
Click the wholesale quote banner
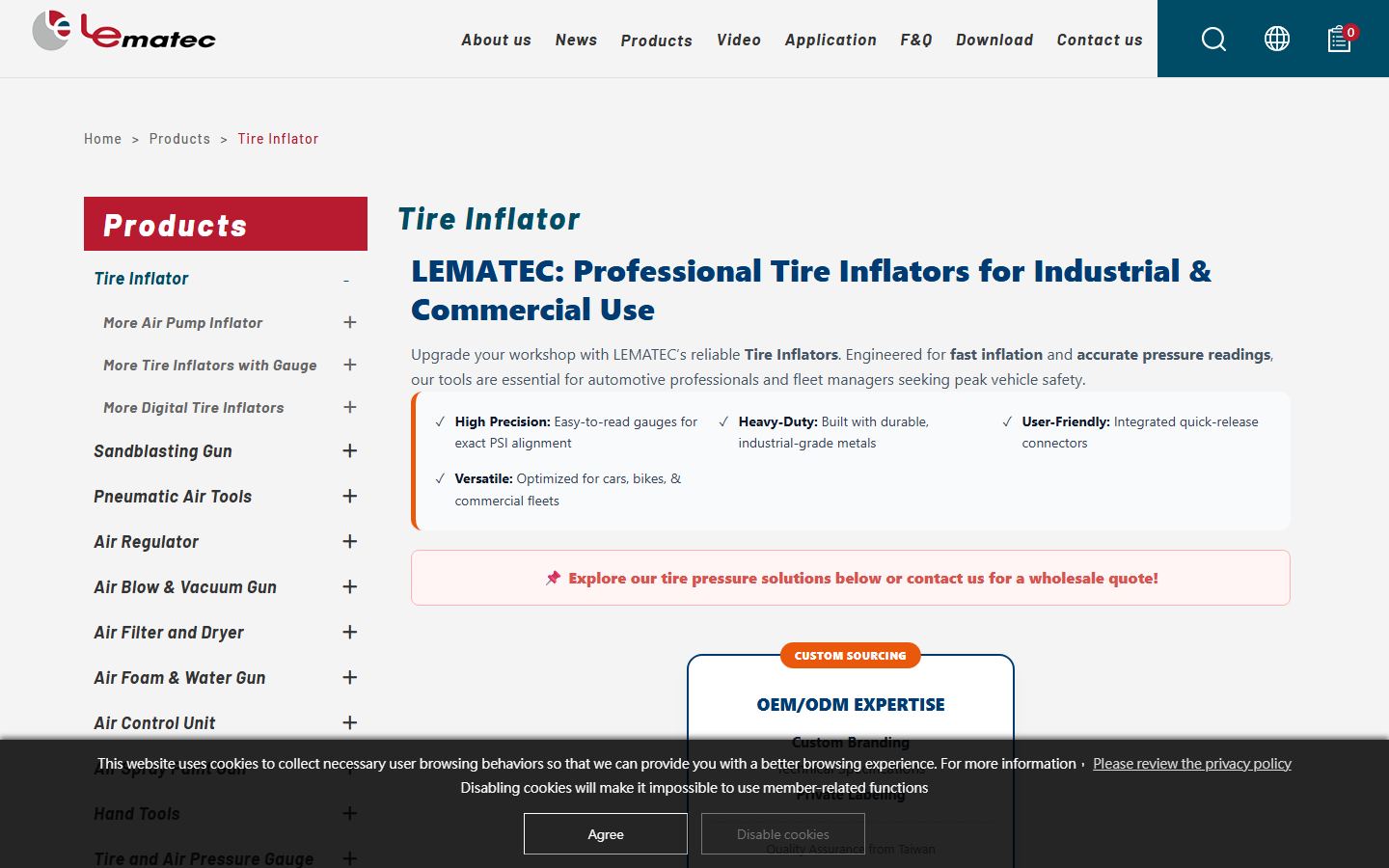(x=851, y=578)
